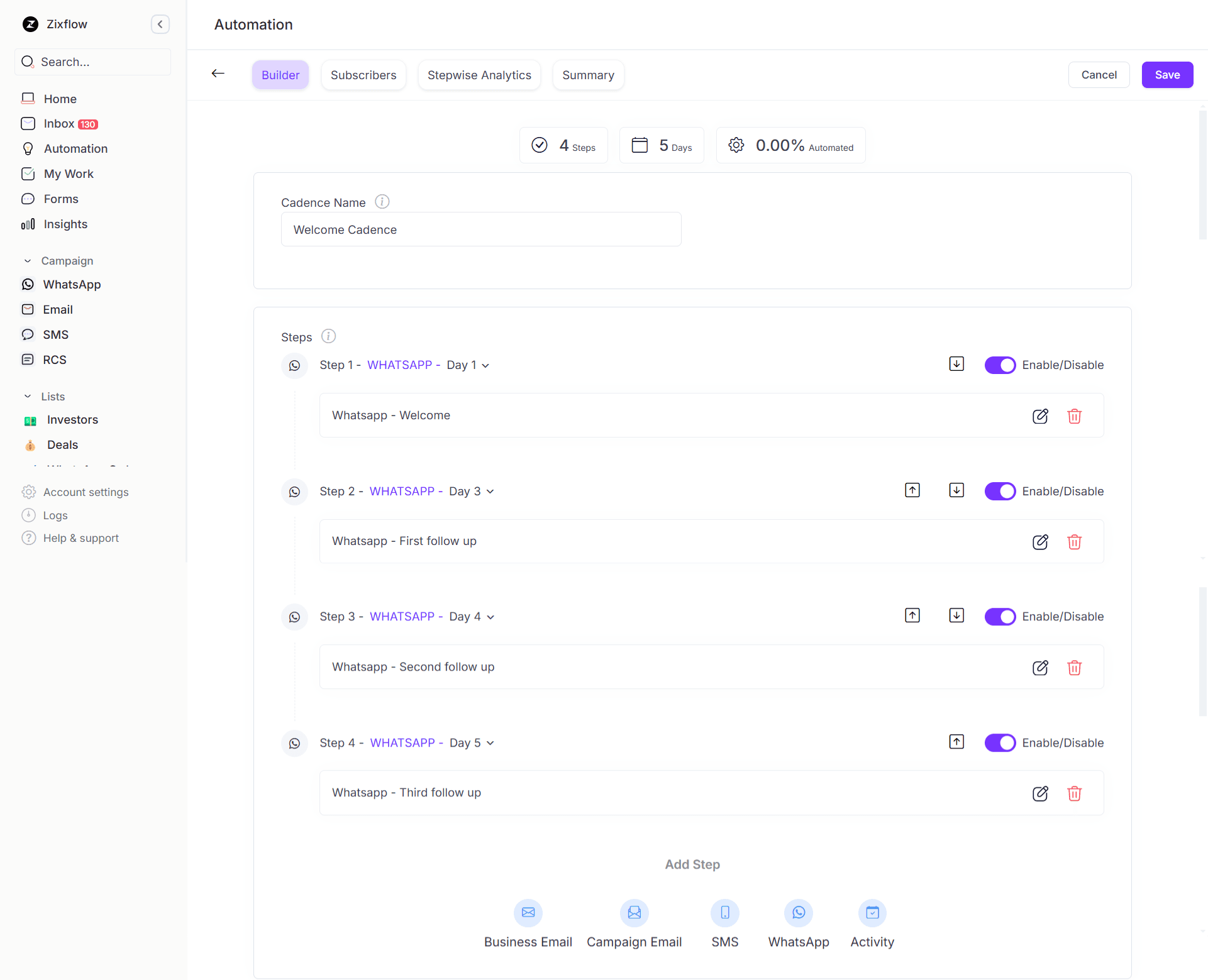The image size is (1208, 980).
Task: Click the Save button
Action: [1167, 75]
